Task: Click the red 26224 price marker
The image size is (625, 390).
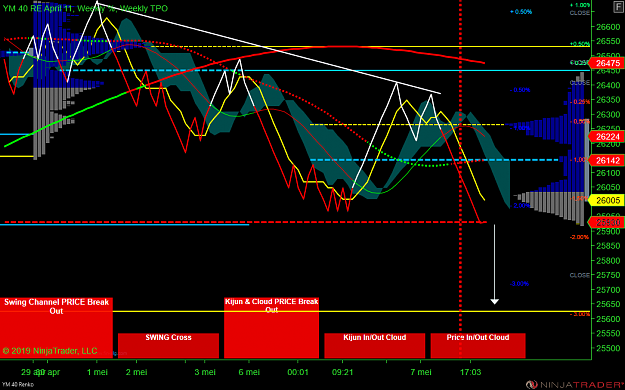Action: coord(607,137)
